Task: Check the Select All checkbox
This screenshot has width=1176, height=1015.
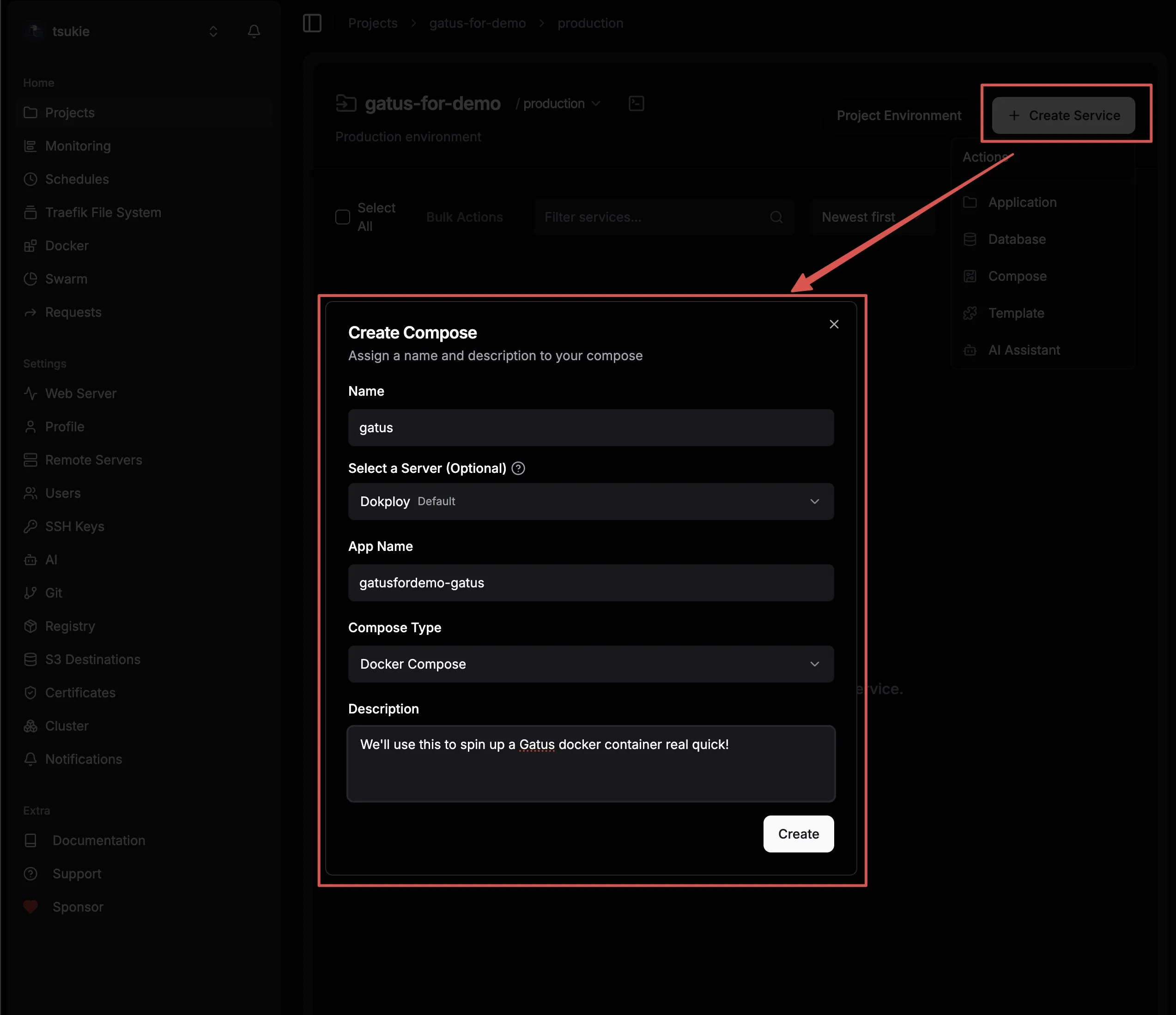Action: click(x=343, y=217)
